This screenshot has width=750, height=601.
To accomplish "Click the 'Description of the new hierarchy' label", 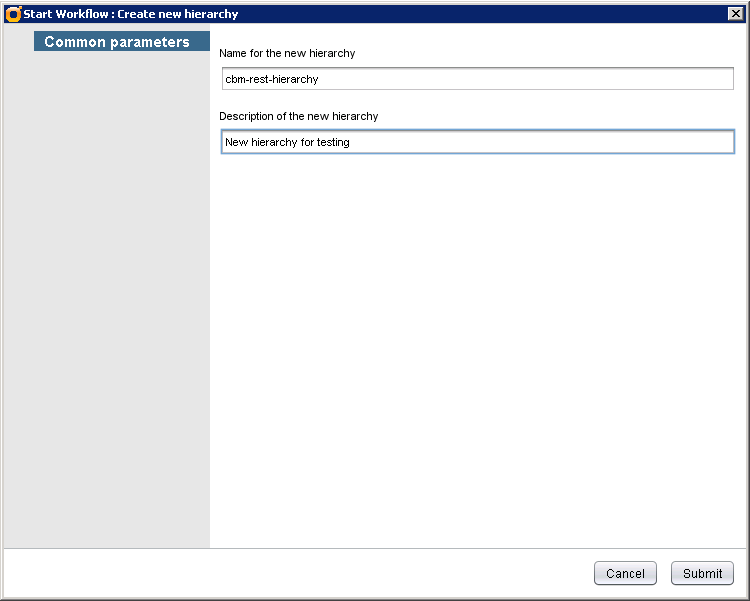I will click(298, 116).
